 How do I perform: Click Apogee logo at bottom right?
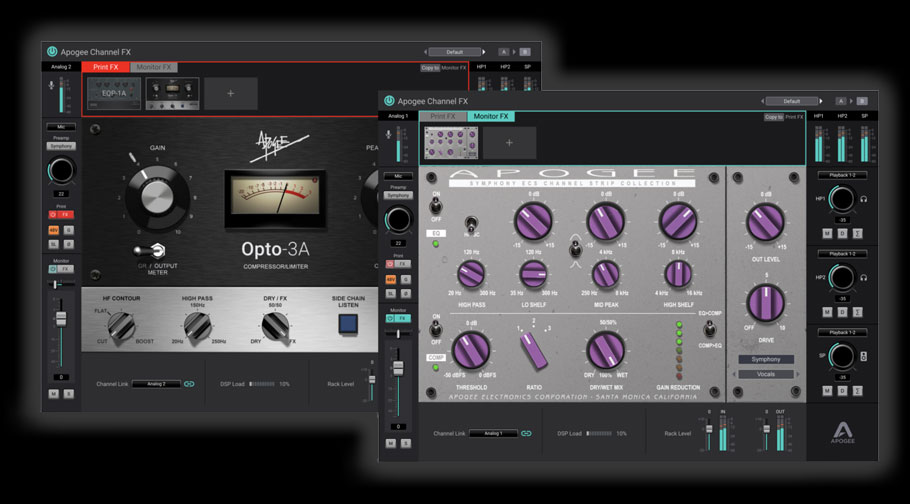pos(842,433)
